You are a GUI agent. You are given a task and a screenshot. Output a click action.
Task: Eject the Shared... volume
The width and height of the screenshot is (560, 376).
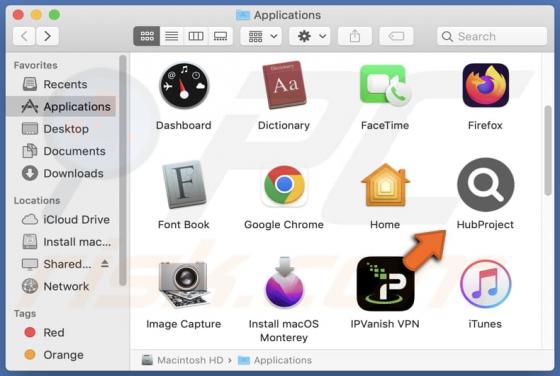click(x=105, y=264)
